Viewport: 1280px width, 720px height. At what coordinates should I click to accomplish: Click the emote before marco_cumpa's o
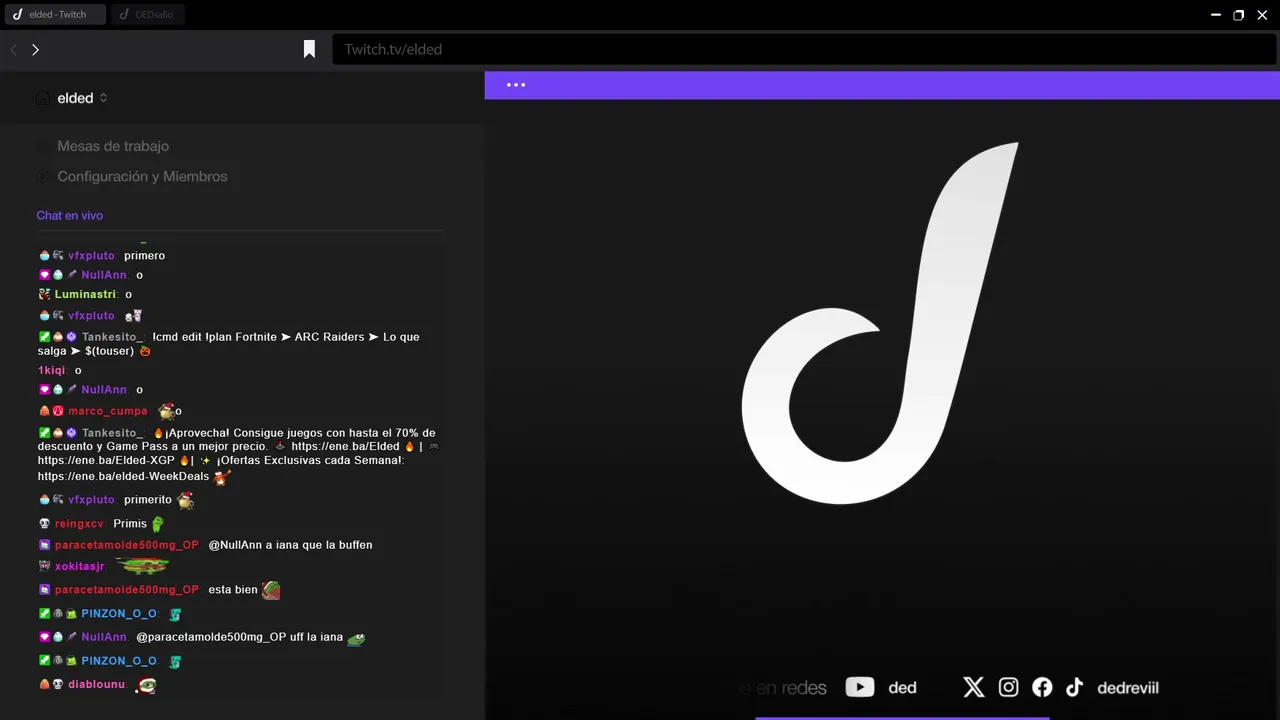coord(166,410)
